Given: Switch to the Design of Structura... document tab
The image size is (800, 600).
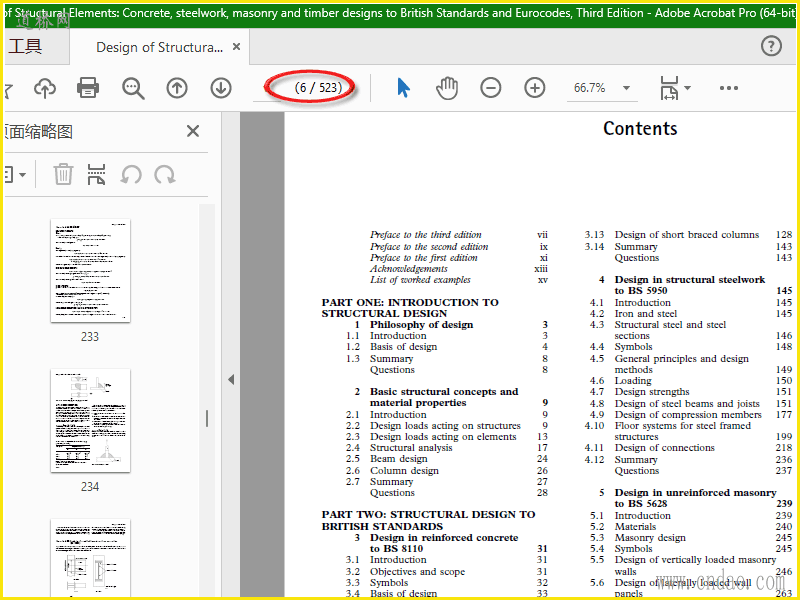Looking at the screenshot, I should tap(159, 47).
